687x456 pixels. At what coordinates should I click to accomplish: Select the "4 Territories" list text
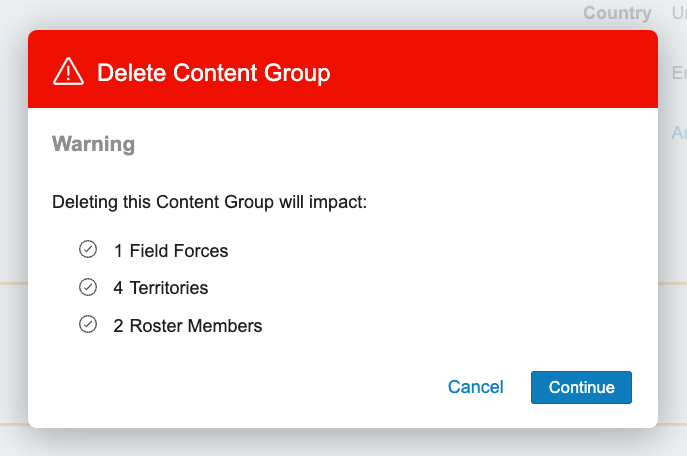[x=161, y=288]
